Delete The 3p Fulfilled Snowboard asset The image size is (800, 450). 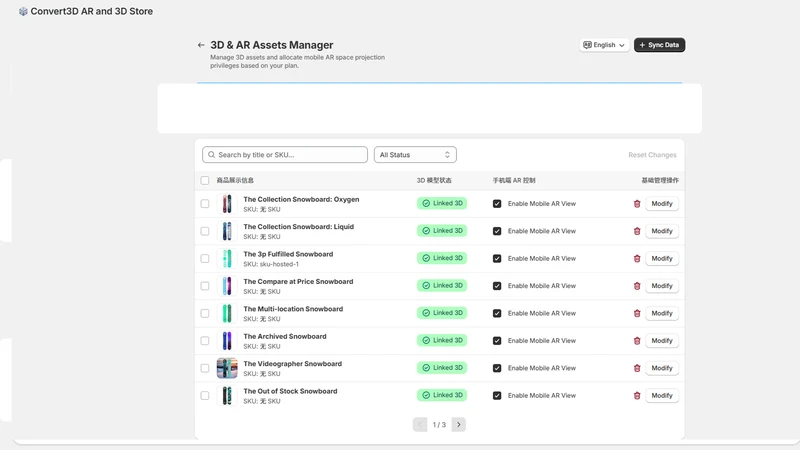click(637, 259)
